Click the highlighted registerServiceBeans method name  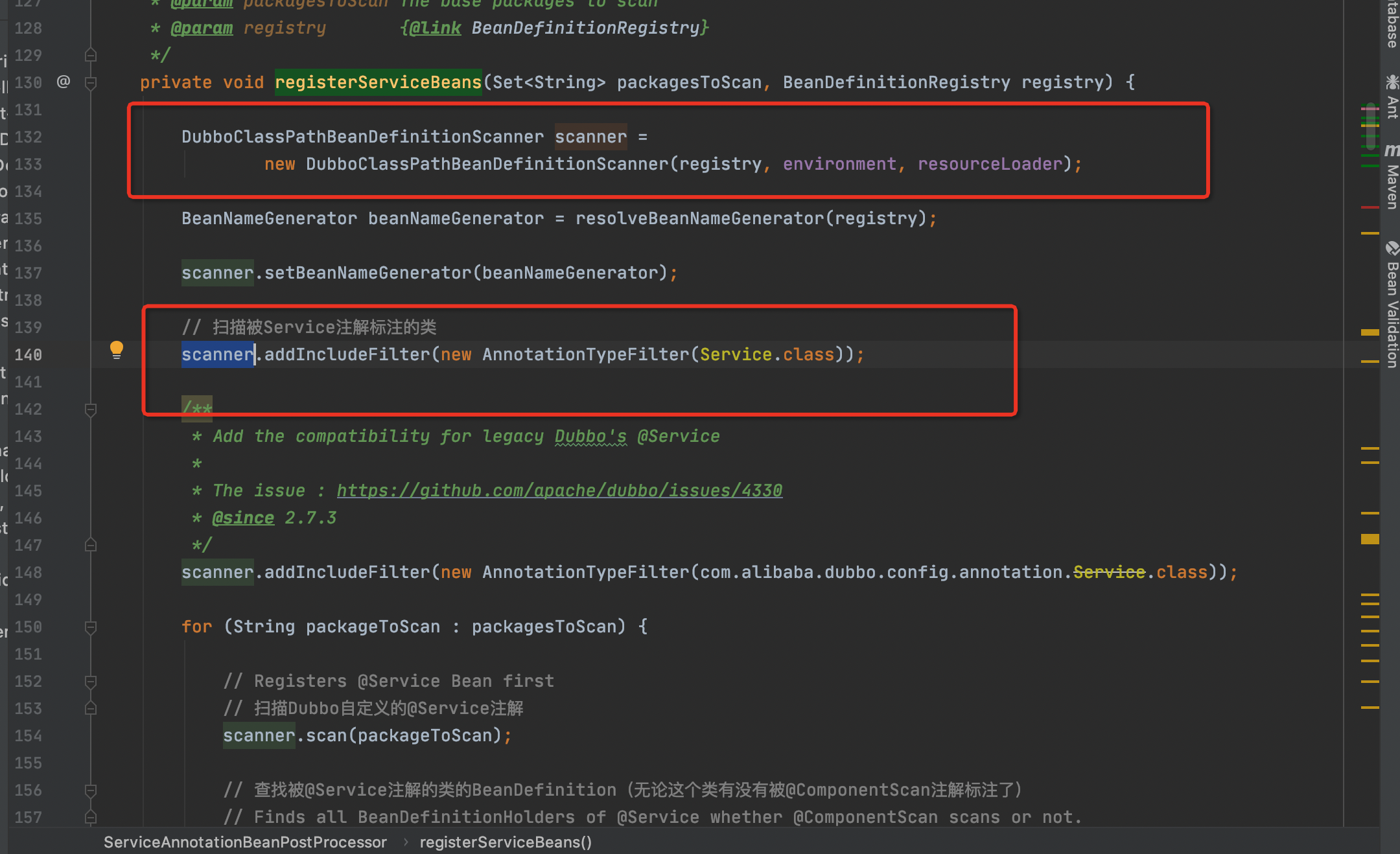[x=378, y=82]
